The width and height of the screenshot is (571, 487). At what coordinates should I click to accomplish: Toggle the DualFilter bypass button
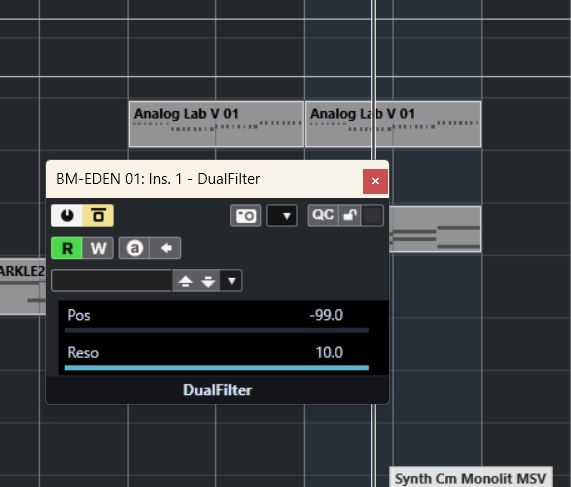click(x=98, y=216)
